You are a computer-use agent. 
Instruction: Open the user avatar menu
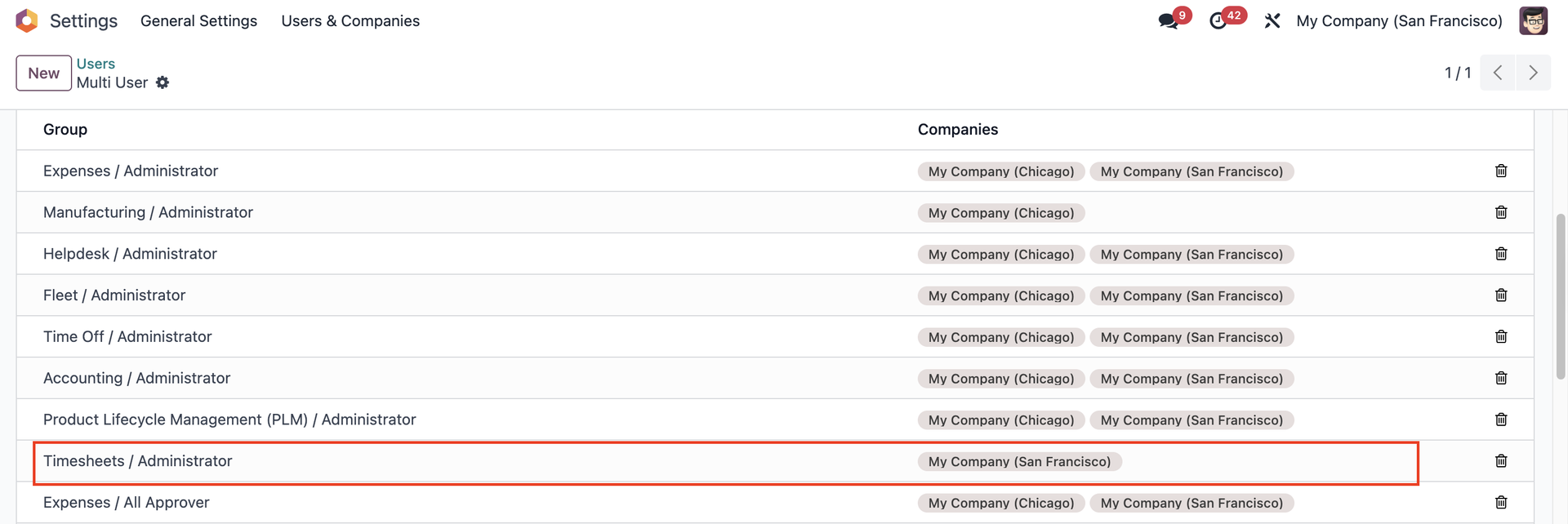pos(1533,21)
